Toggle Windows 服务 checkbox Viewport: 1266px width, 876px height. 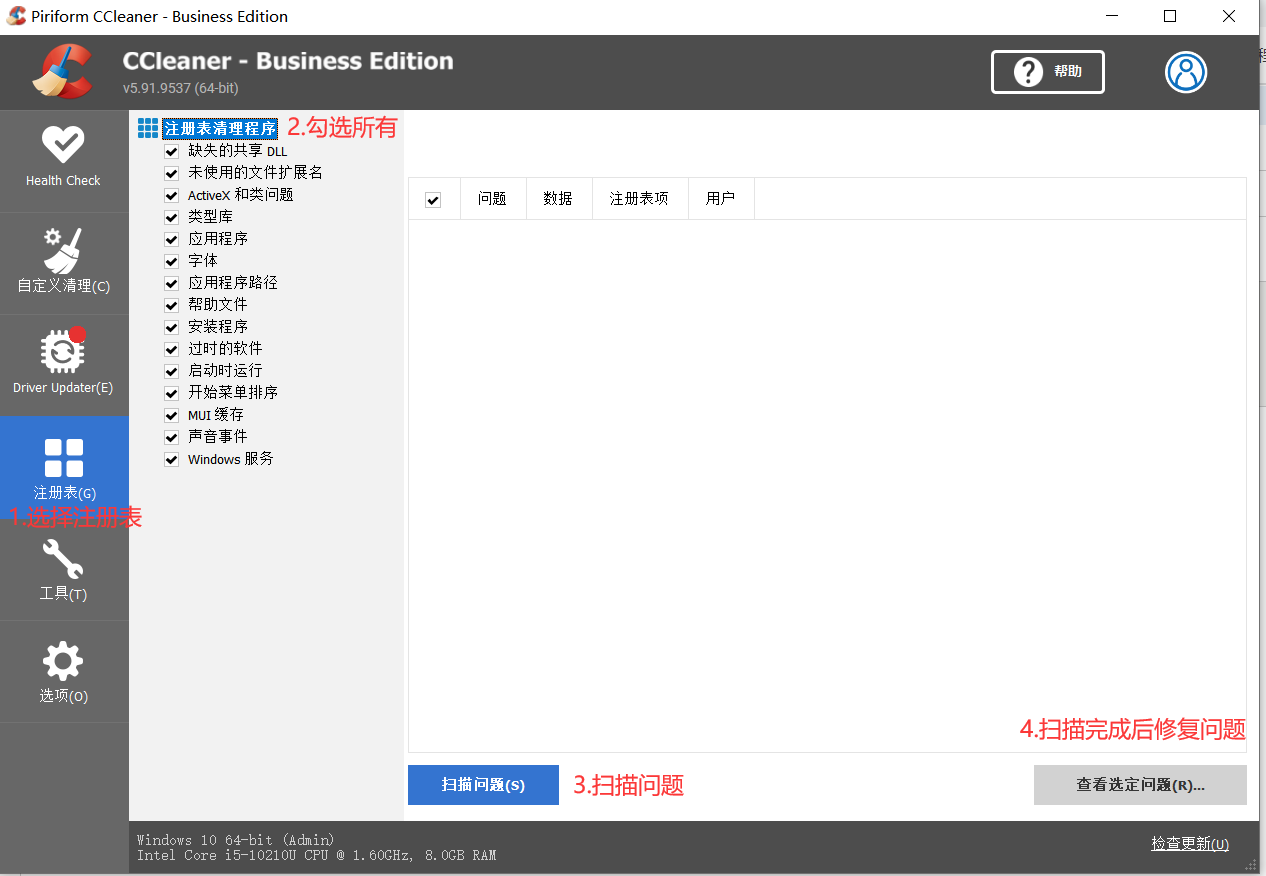pyautogui.click(x=171, y=459)
